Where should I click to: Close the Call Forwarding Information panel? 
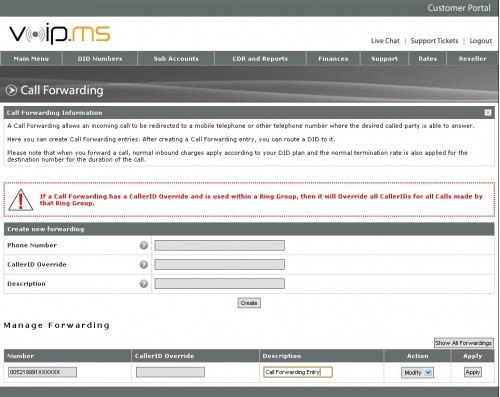click(x=488, y=113)
